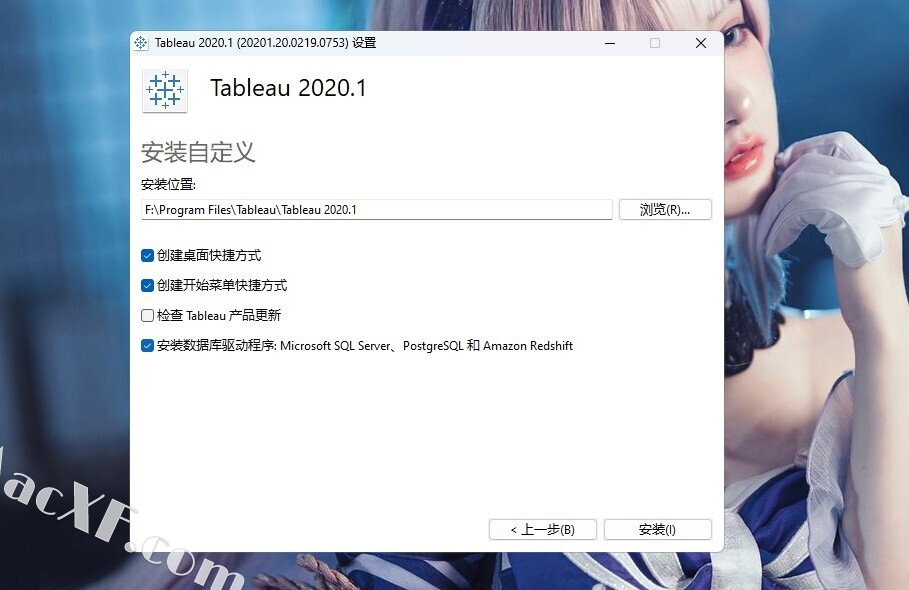Start installation with 安装(I) button
This screenshot has width=909, height=590.
tap(657, 530)
